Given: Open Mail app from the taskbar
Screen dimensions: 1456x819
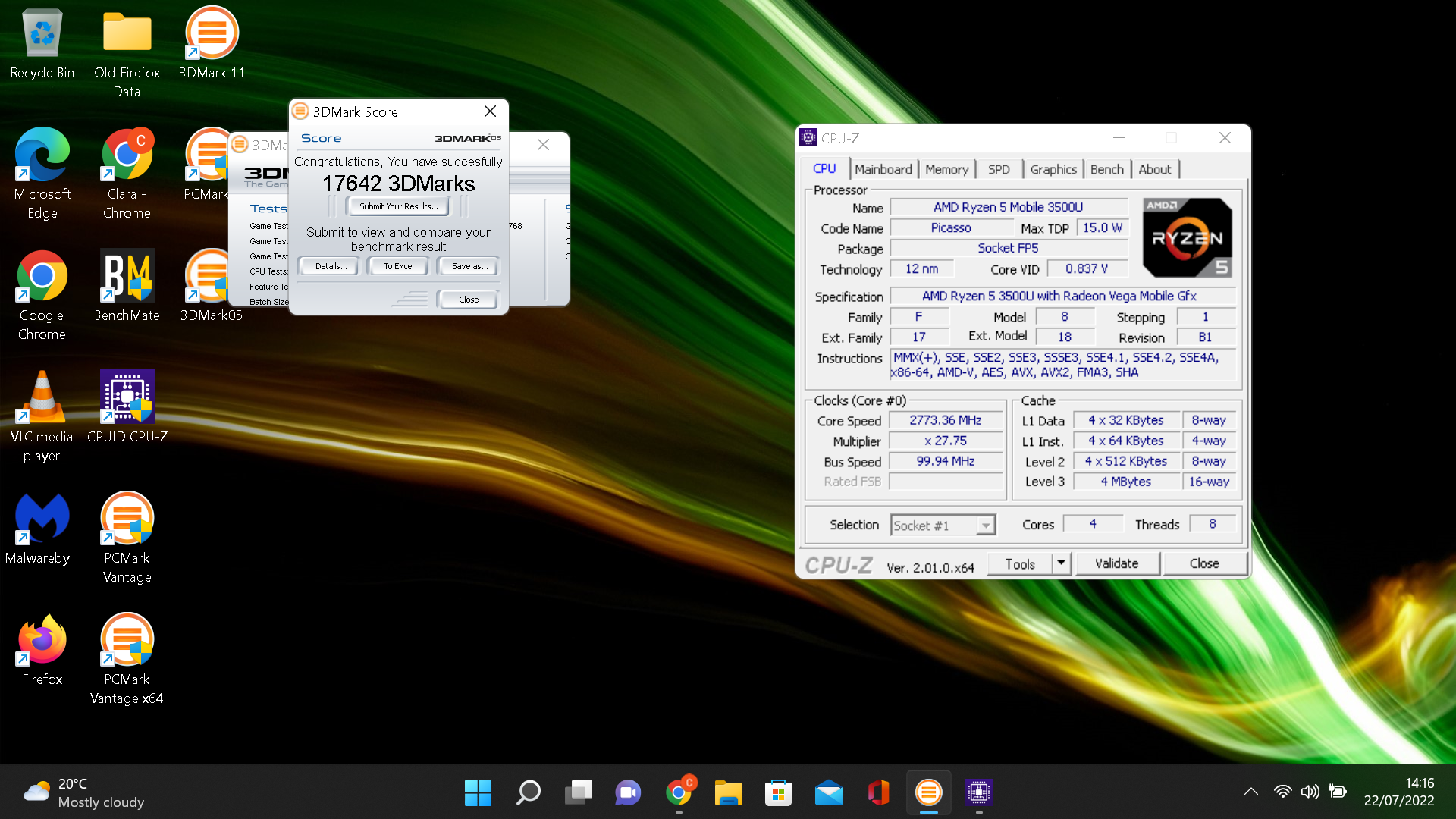Looking at the screenshot, I should [828, 792].
